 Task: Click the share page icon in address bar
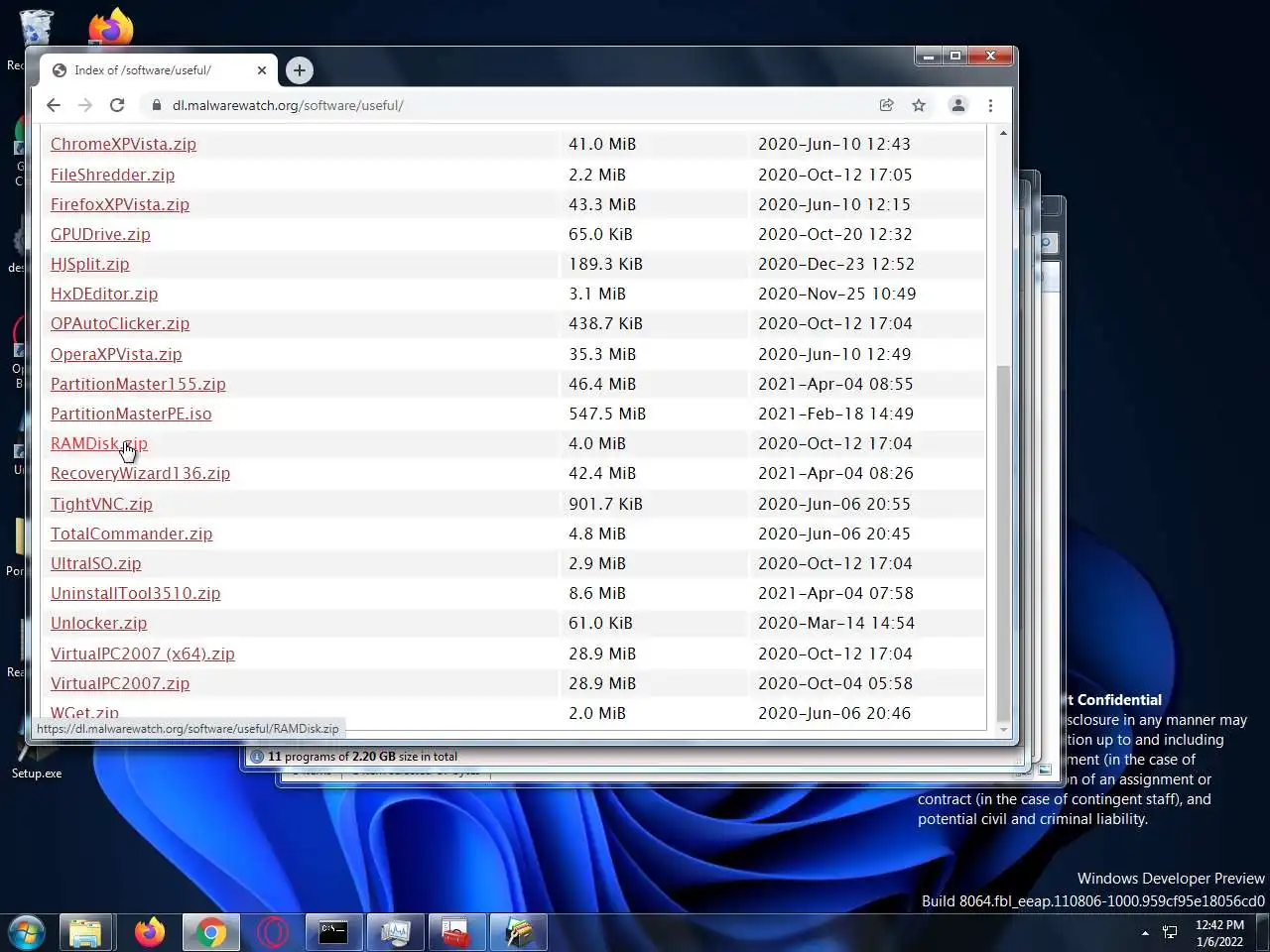tap(886, 105)
